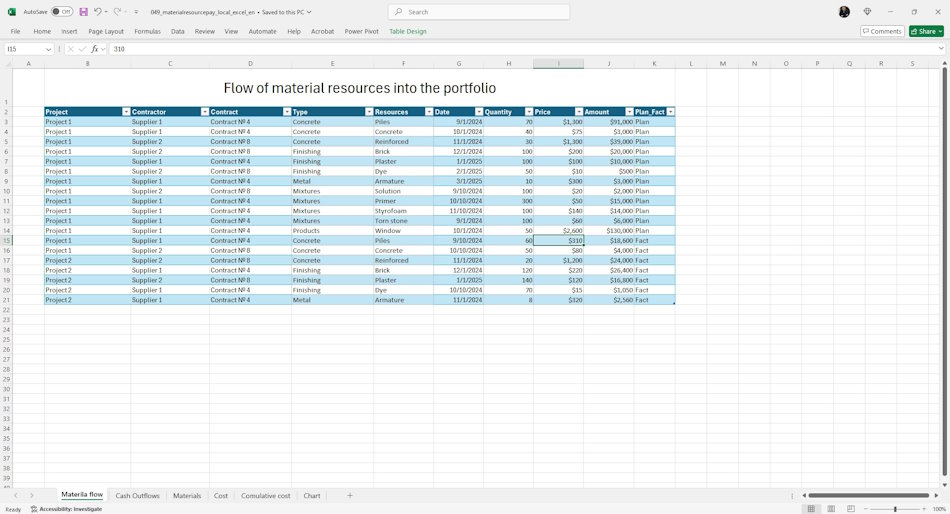Click the Torn stone resource cell
This screenshot has height=514, width=950.
click(404, 221)
